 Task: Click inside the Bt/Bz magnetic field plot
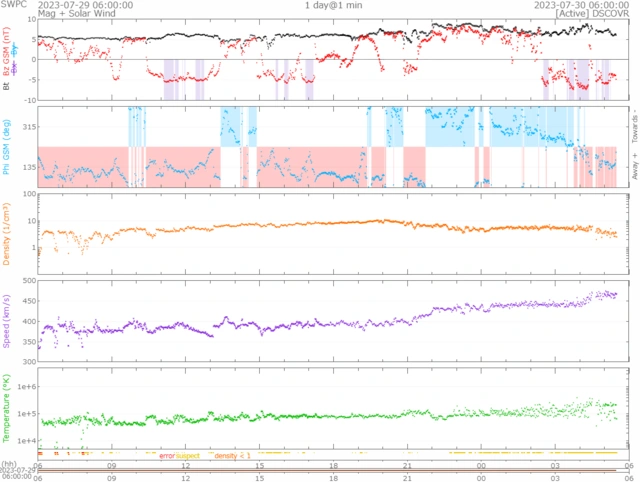pos(333,59)
